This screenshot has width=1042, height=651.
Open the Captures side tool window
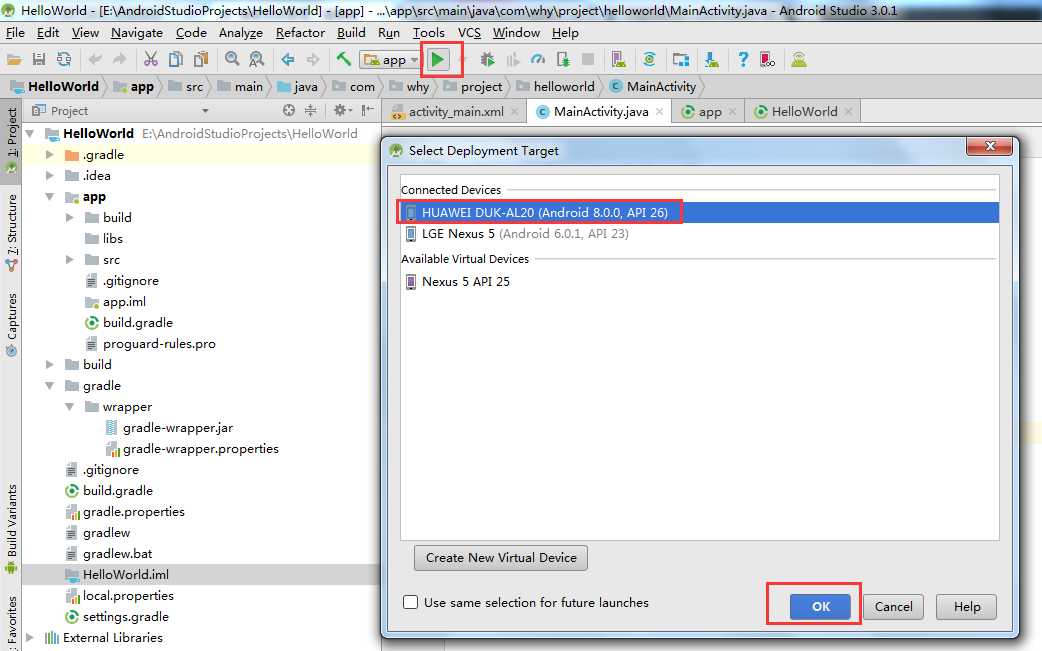click(11, 324)
